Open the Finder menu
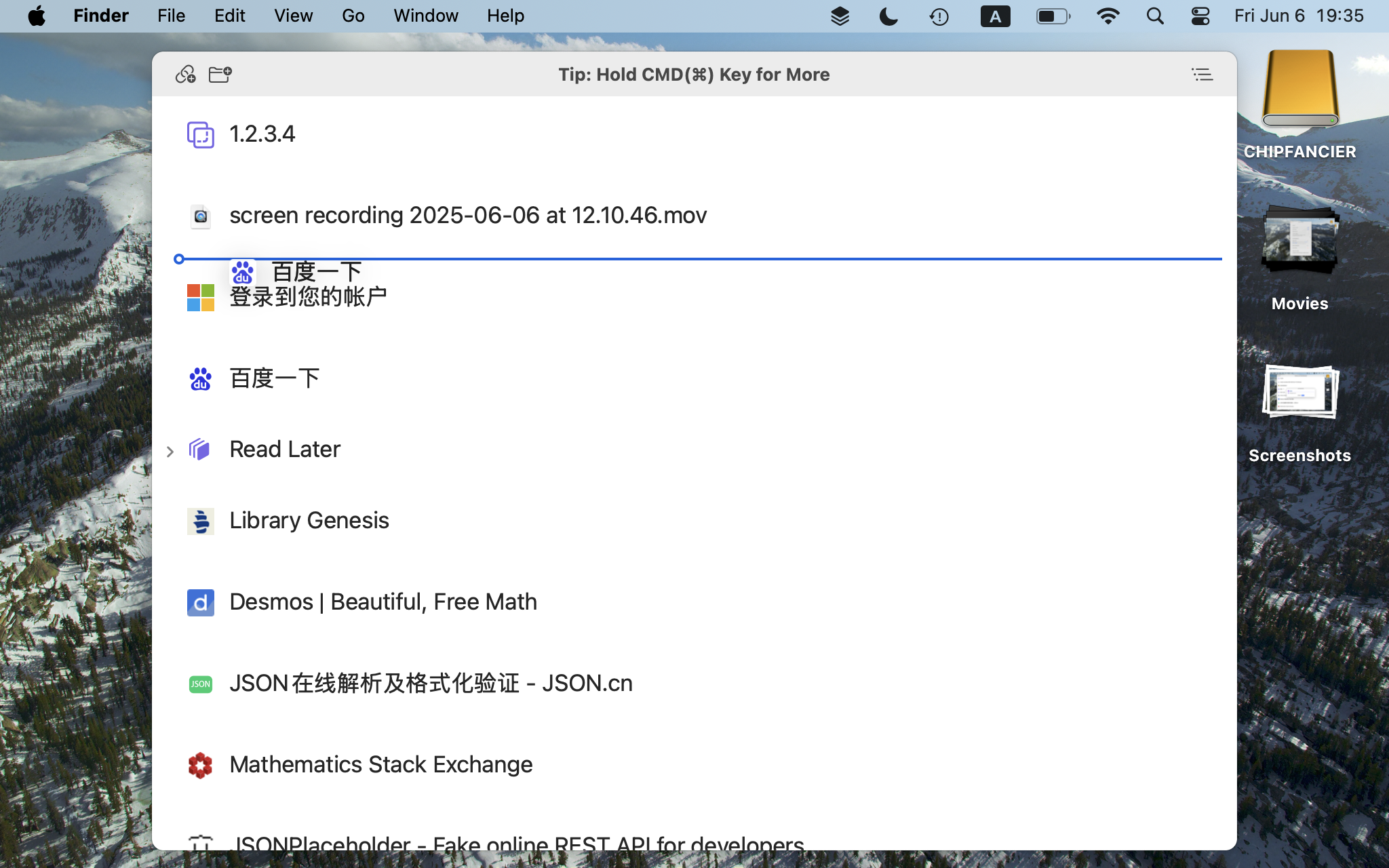1389x868 pixels. click(x=101, y=16)
